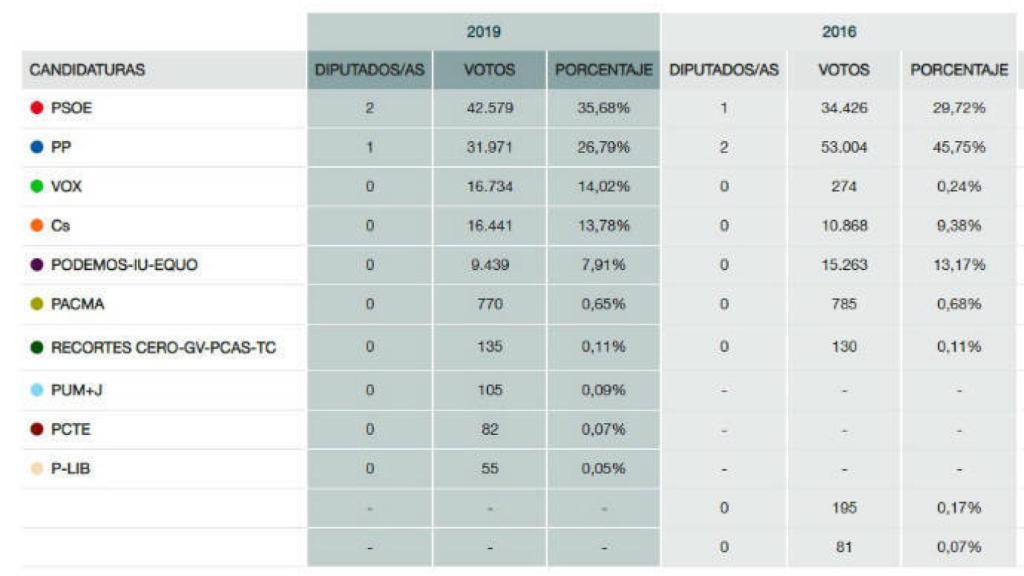
Task: Click the green VOX party dot
Action: point(37,186)
